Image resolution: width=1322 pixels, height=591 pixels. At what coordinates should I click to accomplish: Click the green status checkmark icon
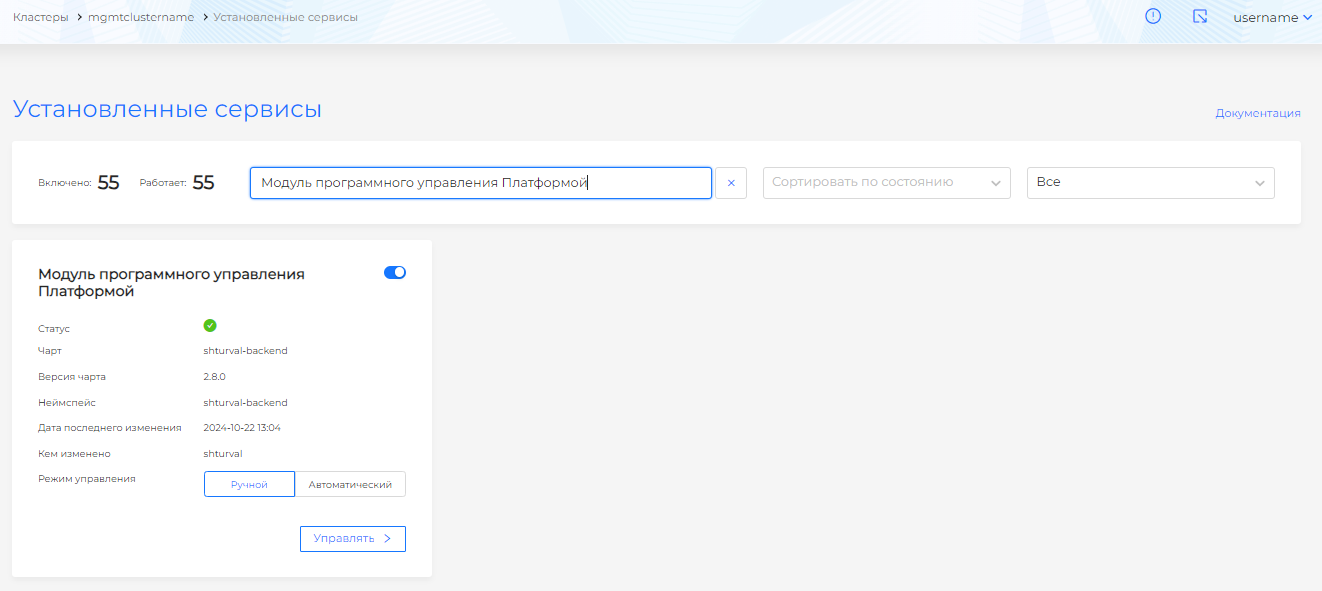pos(210,325)
